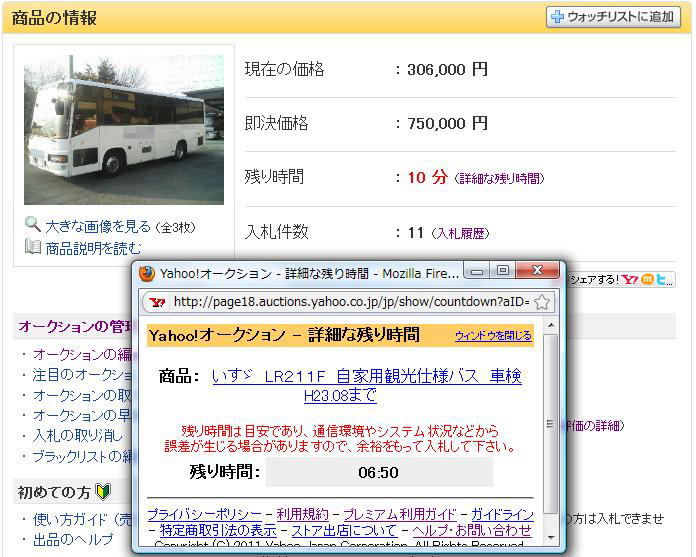
Task: Open the プライバシーポリシー link
Action: [x=205, y=514]
